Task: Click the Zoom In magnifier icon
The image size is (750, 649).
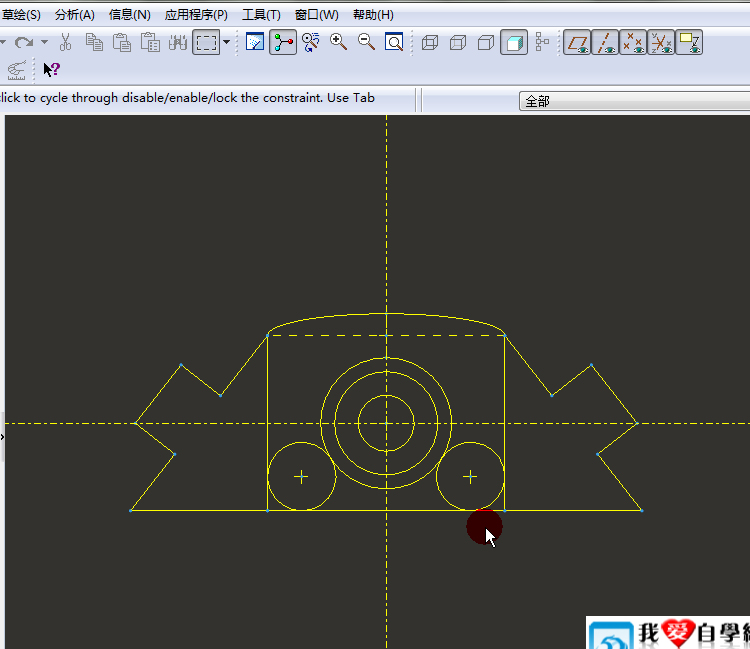Action: click(x=338, y=42)
